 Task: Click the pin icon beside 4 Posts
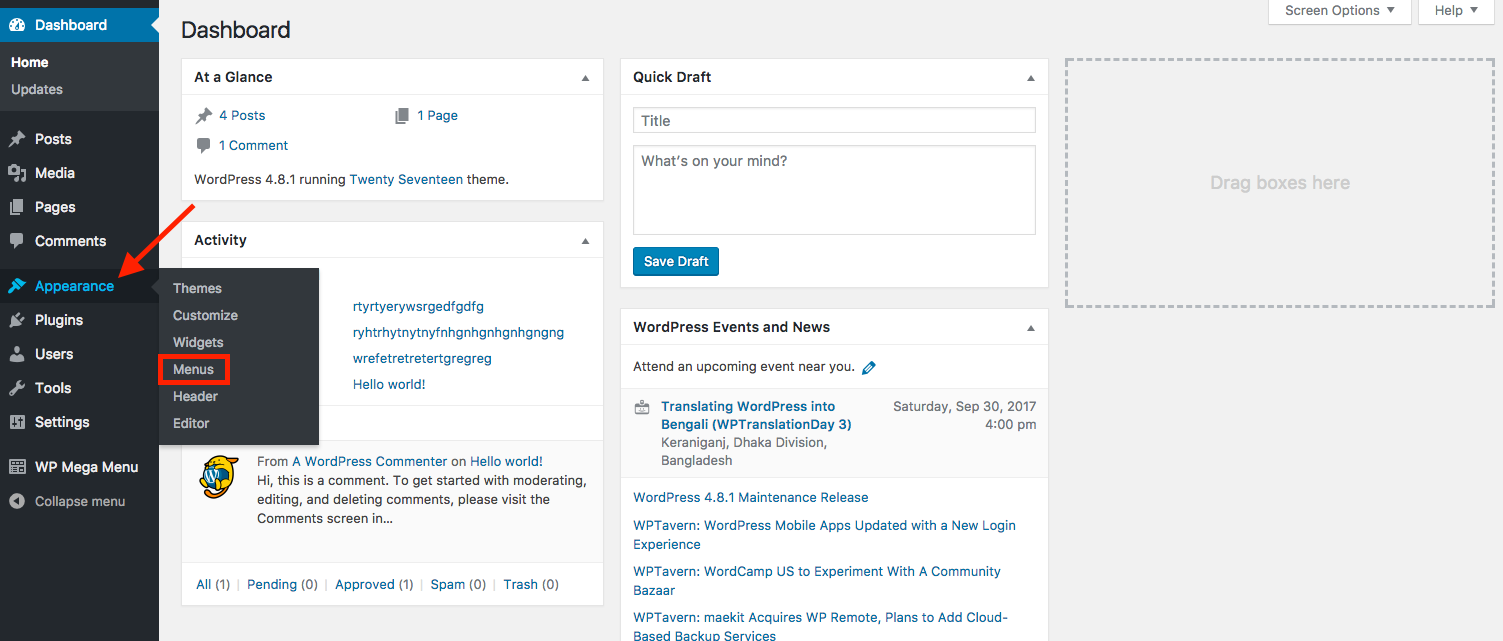[x=203, y=116]
